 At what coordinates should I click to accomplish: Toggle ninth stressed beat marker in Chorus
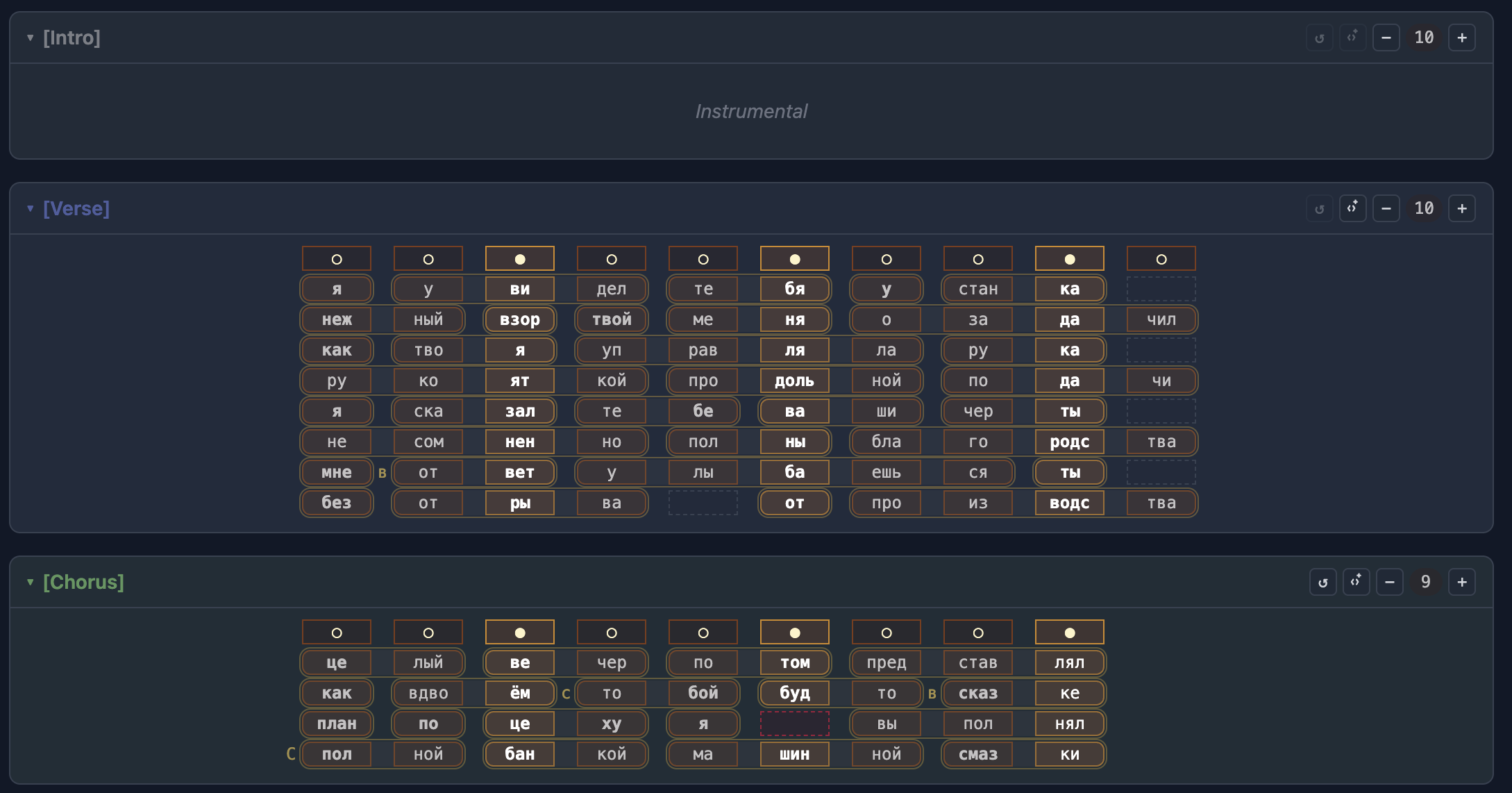tap(1070, 633)
